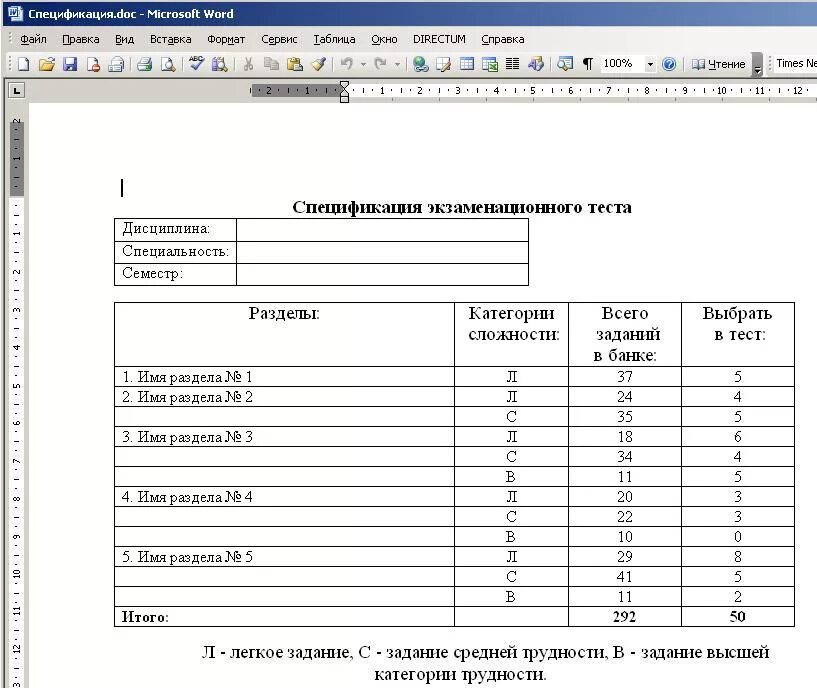Click the empty field next to Семестр

[x=382, y=274]
